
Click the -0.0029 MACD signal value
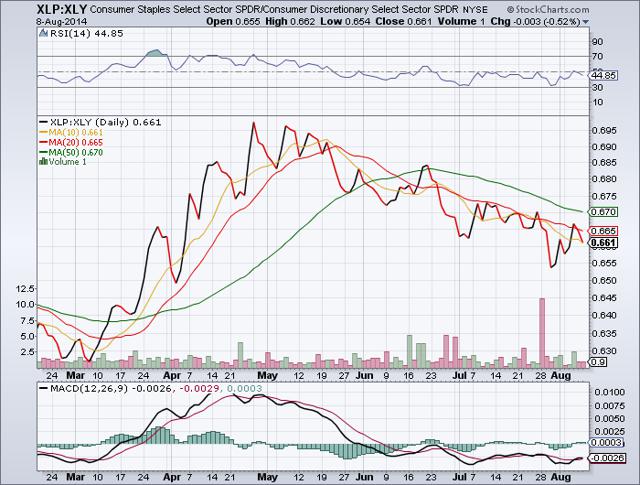(200, 388)
